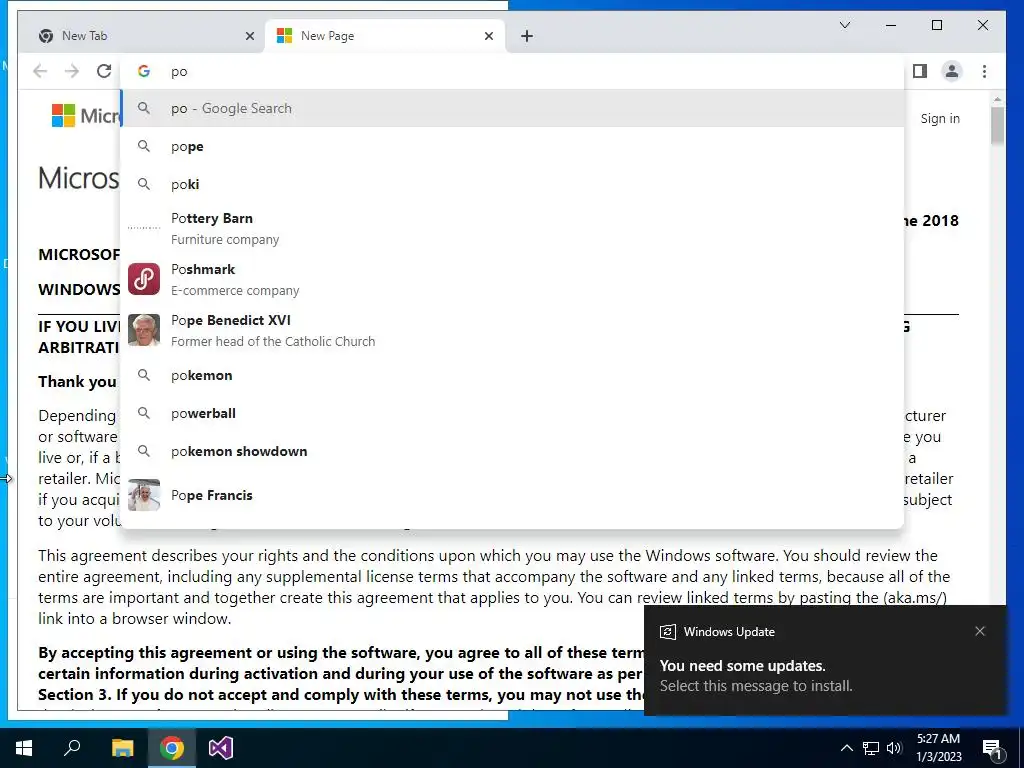Open Visual Studio from taskbar
The width and height of the screenshot is (1024, 768).
pyautogui.click(x=221, y=748)
